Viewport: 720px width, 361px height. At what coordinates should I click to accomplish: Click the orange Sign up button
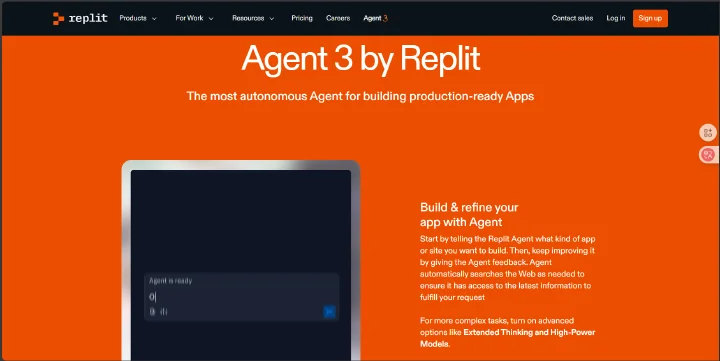pyautogui.click(x=650, y=18)
